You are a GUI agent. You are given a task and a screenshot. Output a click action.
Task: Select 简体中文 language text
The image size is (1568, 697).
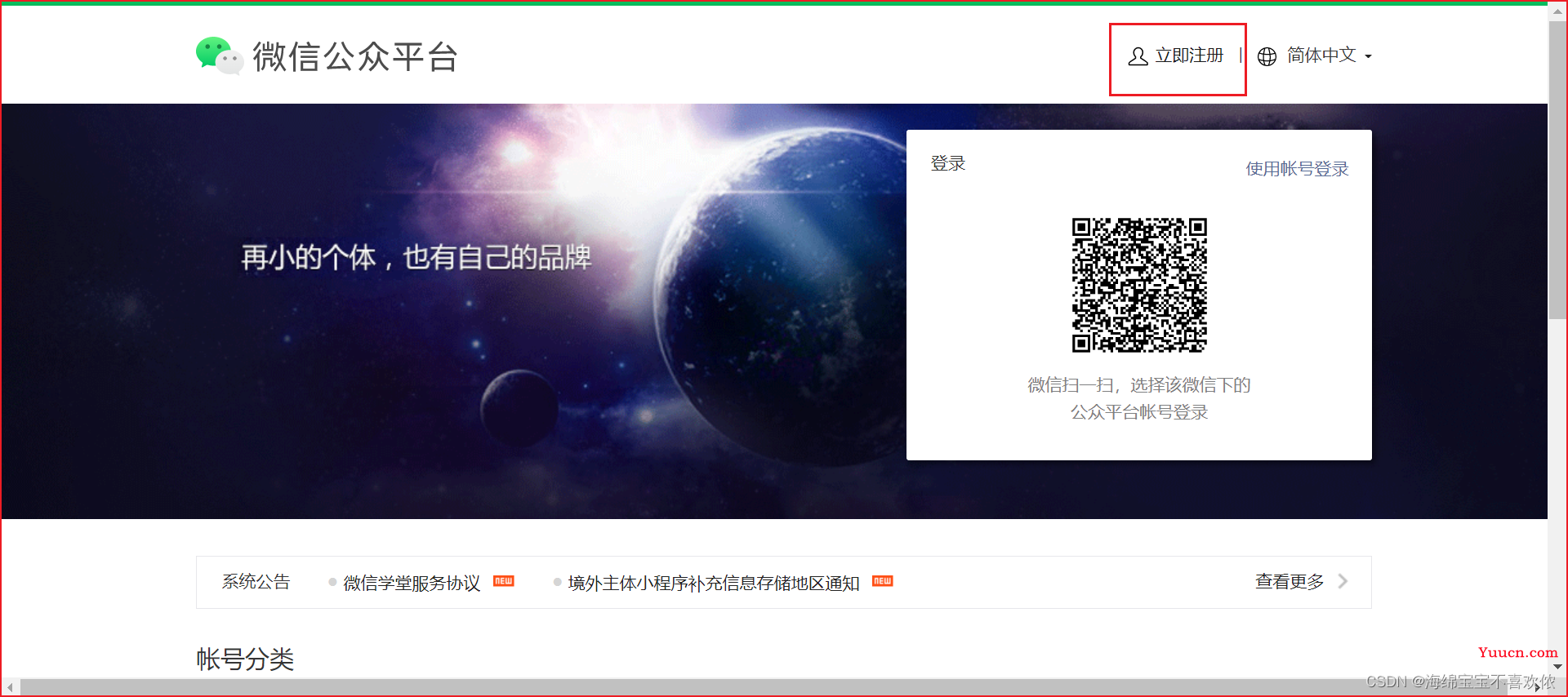[1321, 55]
